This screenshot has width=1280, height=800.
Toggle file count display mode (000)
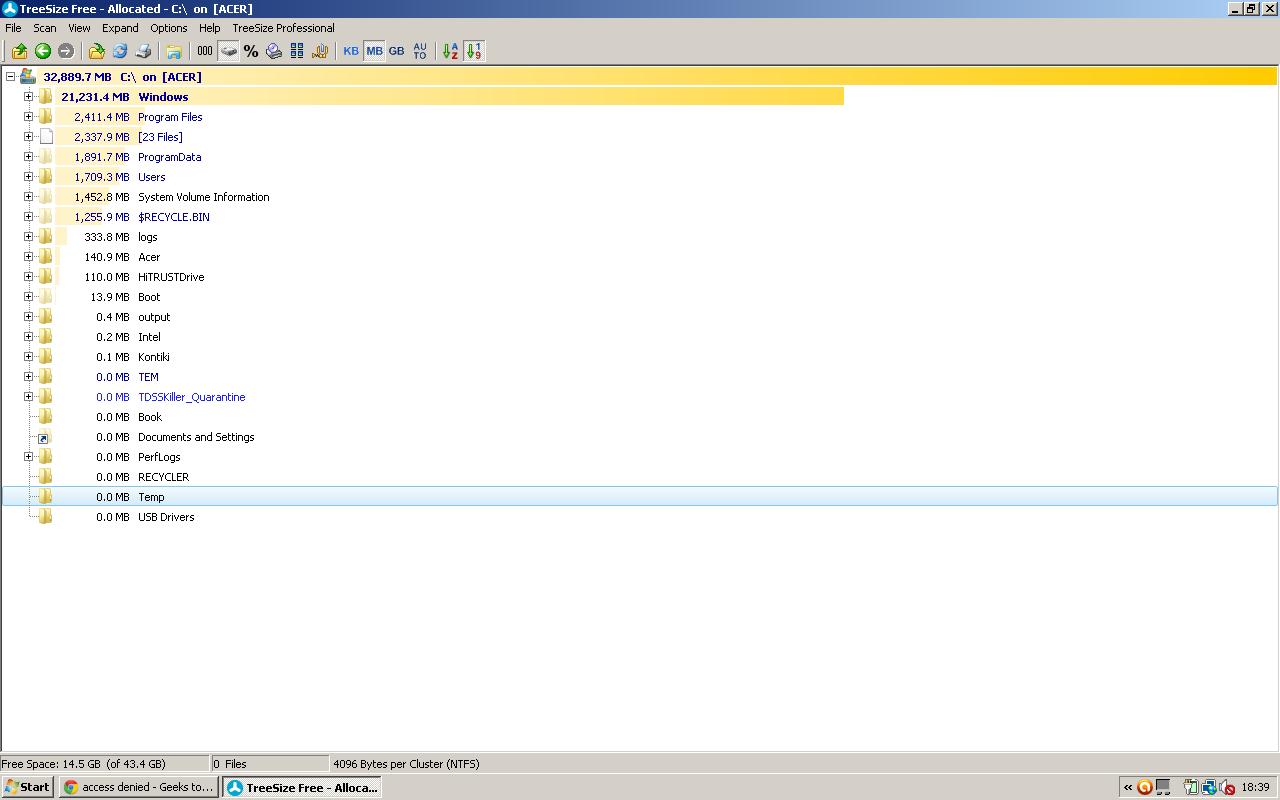[x=205, y=51]
